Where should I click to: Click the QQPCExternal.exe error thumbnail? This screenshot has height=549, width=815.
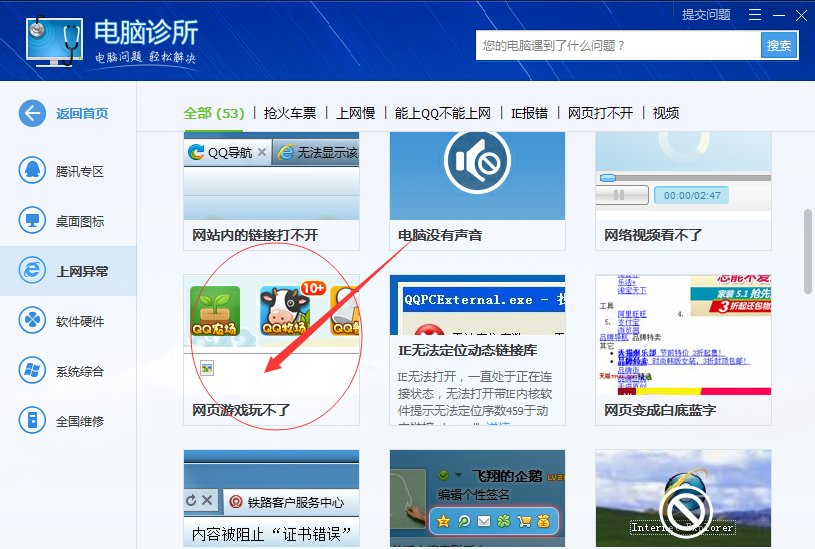(x=477, y=305)
